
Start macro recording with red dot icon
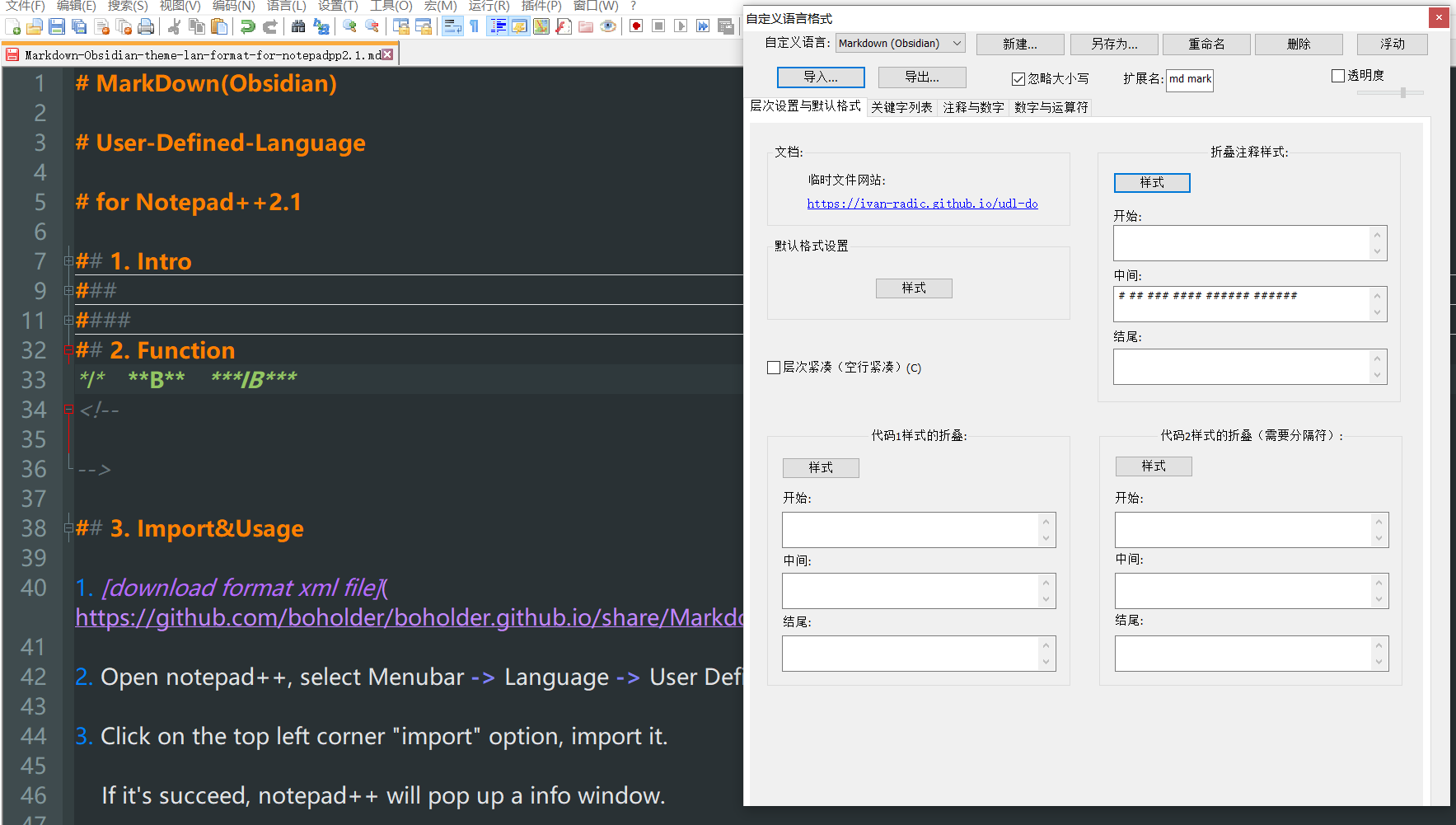coord(636,26)
